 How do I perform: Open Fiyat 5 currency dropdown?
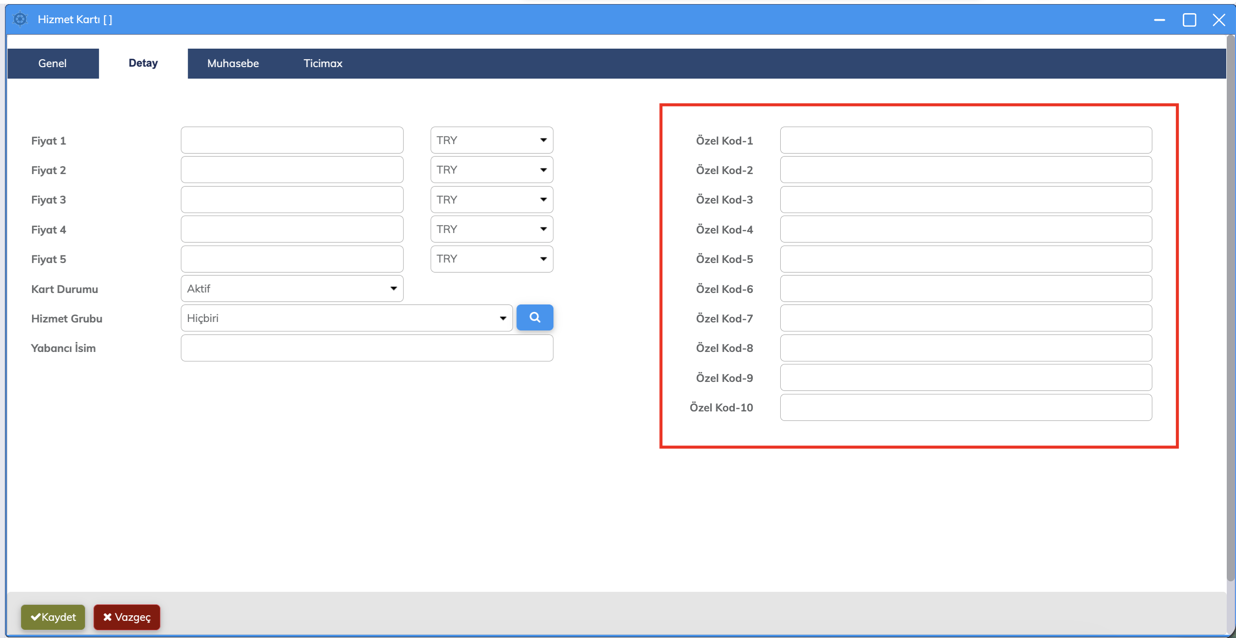(x=491, y=259)
